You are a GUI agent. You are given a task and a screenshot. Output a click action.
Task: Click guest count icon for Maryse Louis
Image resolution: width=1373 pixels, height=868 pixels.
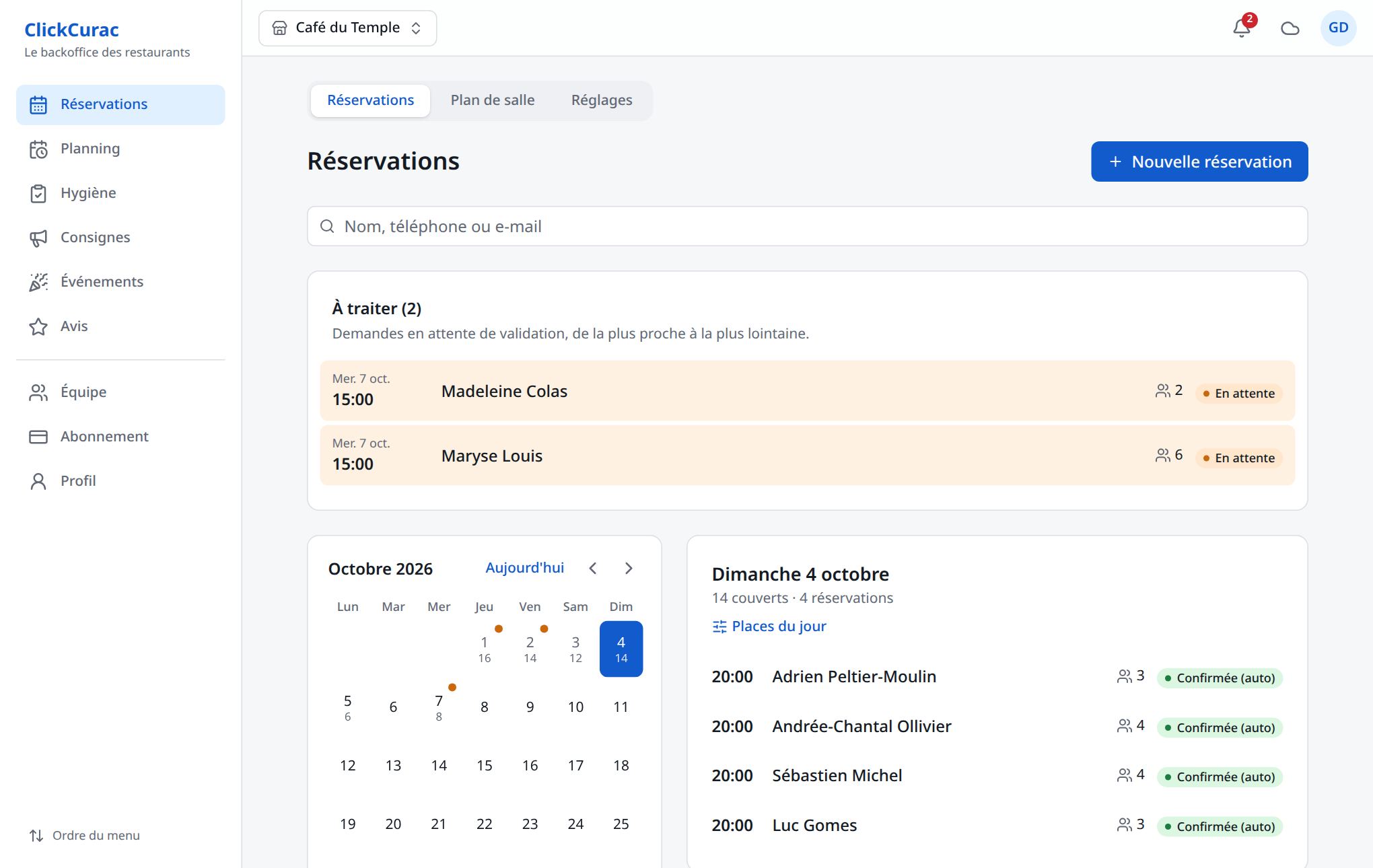tap(1162, 456)
